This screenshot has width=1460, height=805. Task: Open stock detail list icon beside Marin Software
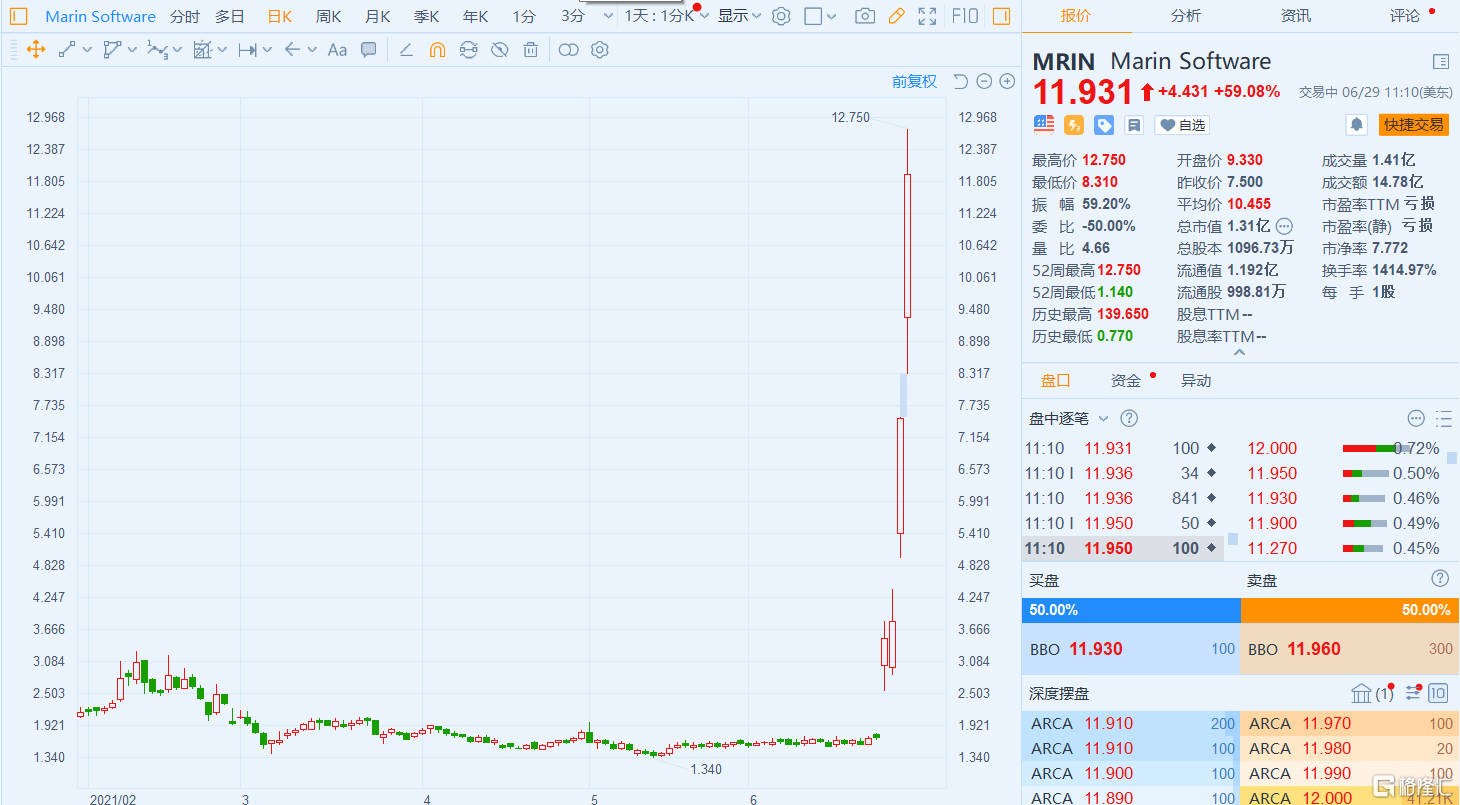coord(1440,62)
